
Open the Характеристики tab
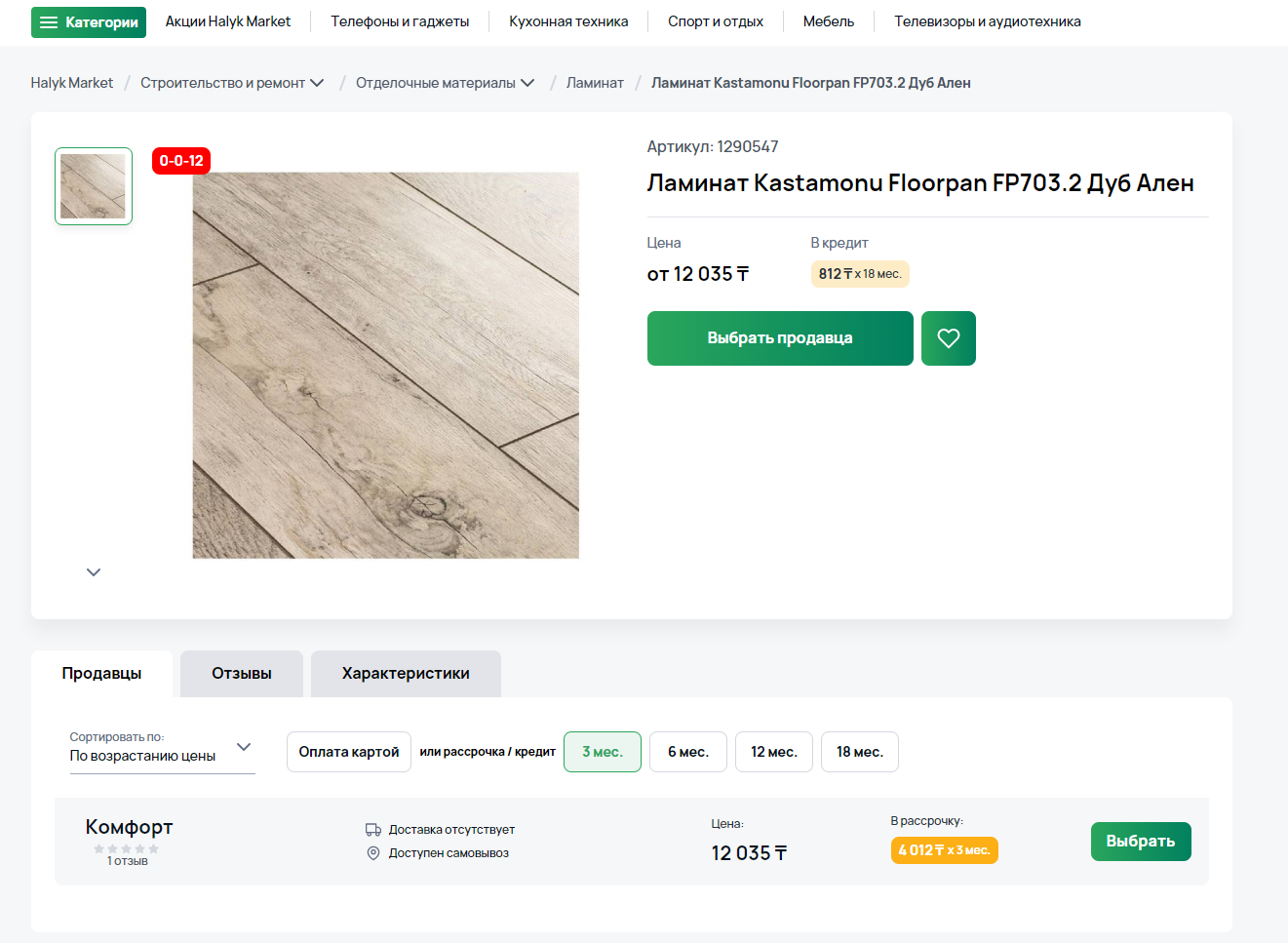[406, 674]
